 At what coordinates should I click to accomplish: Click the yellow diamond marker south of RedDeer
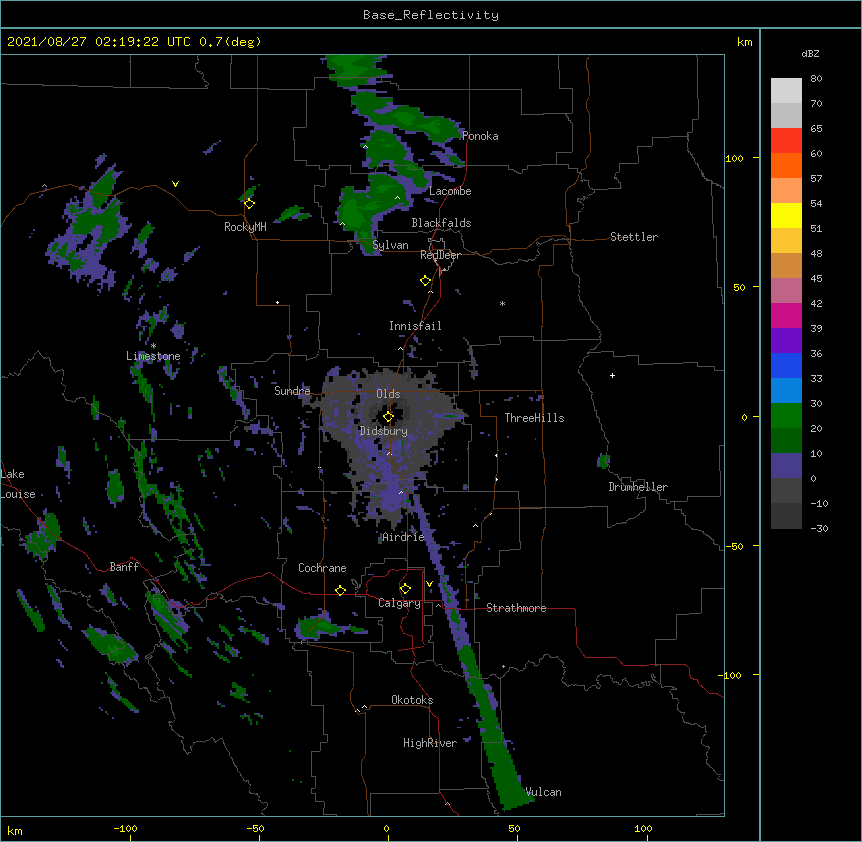click(x=425, y=281)
